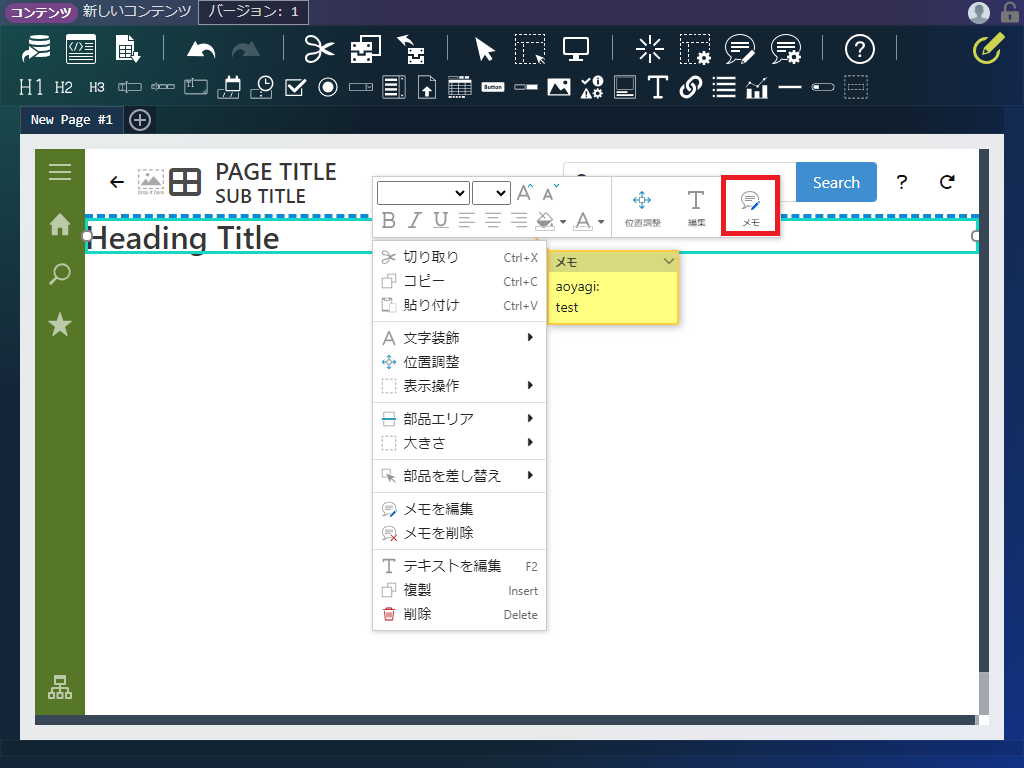Click the help question mark in the top toolbar

point(859,49)
